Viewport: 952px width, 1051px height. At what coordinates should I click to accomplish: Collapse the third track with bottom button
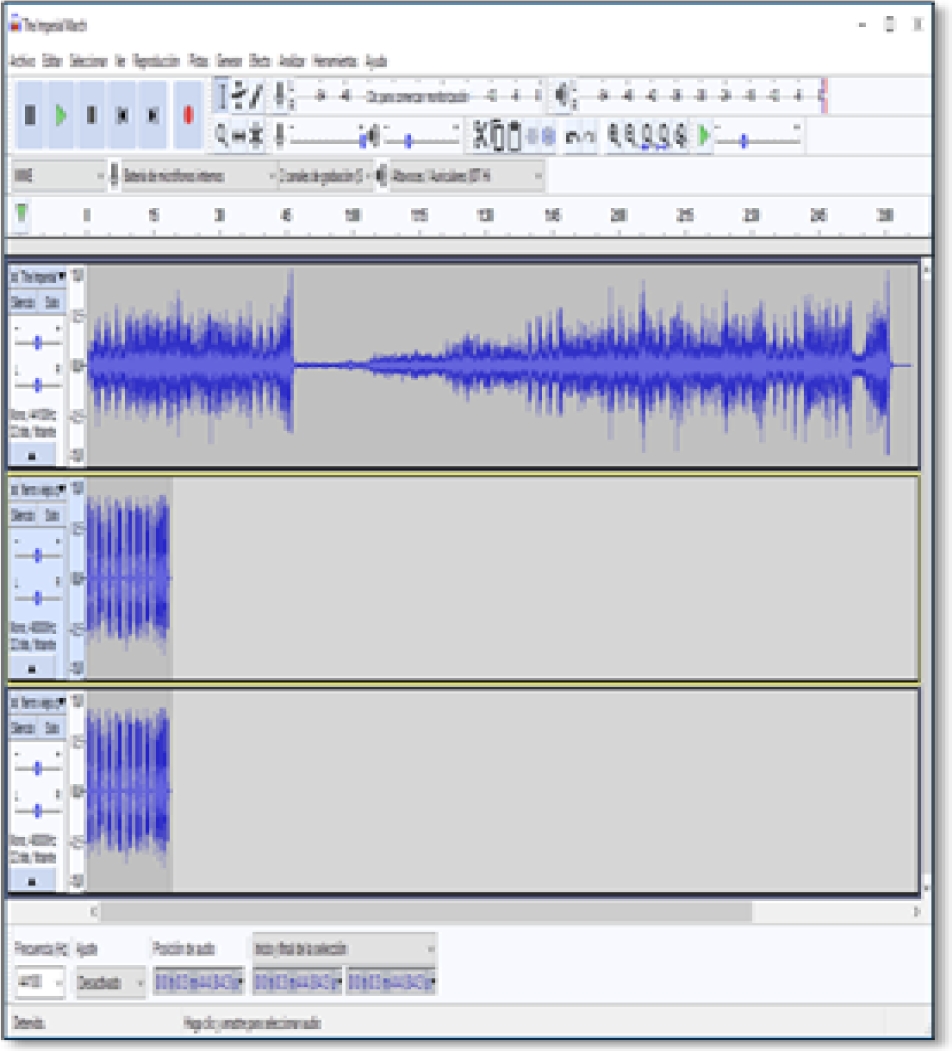pyautogui.click(x=34, y=882)
